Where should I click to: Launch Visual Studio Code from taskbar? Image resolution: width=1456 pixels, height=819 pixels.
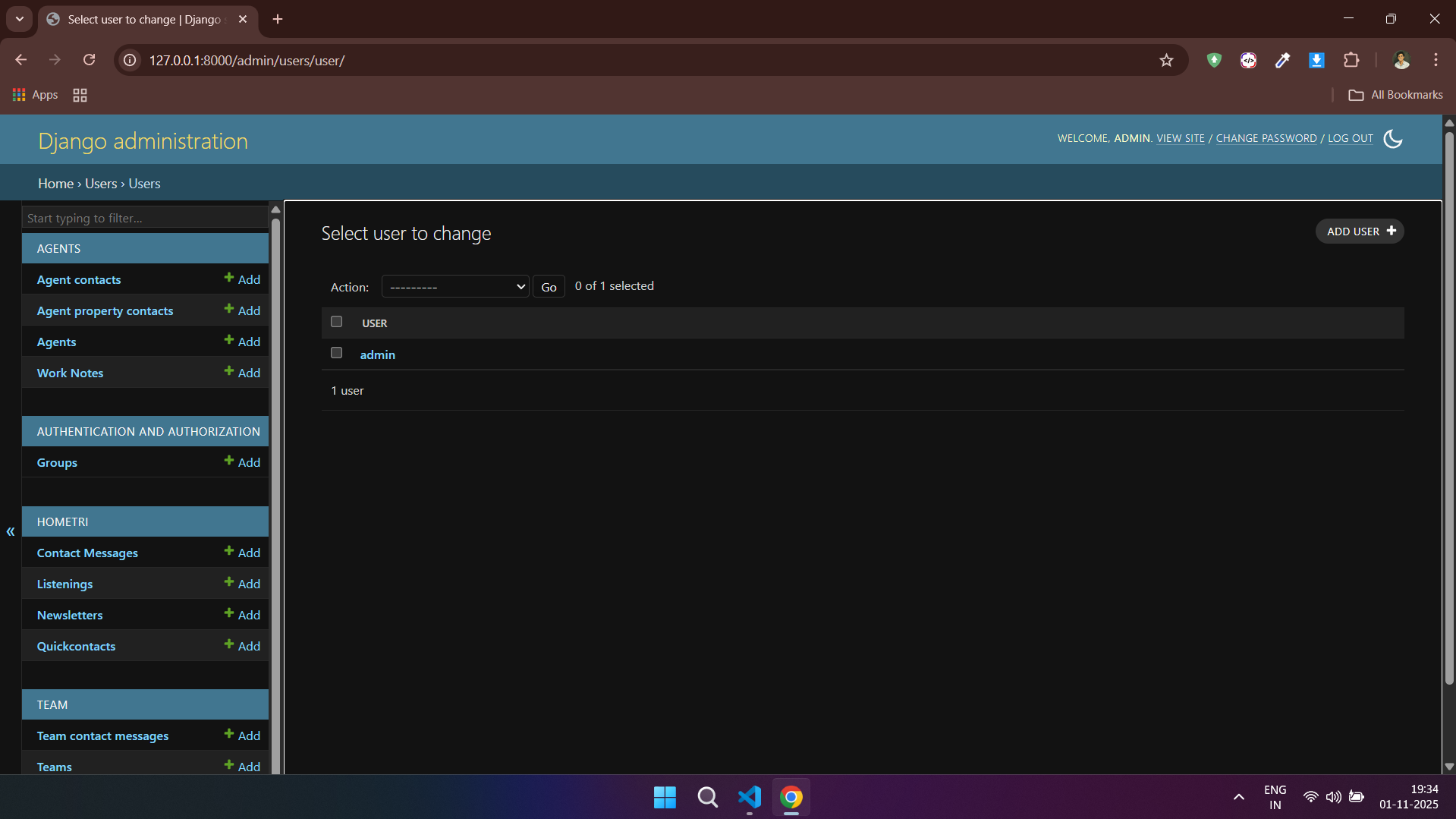tap(750, 797)
